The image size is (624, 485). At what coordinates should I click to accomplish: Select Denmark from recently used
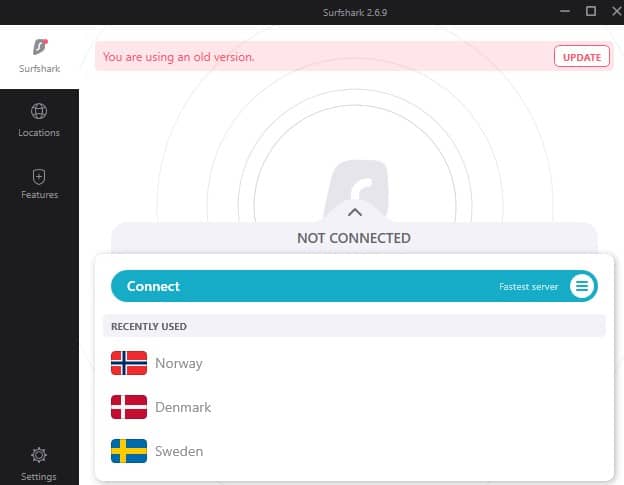pyautogui.click(x=354, y=407)
